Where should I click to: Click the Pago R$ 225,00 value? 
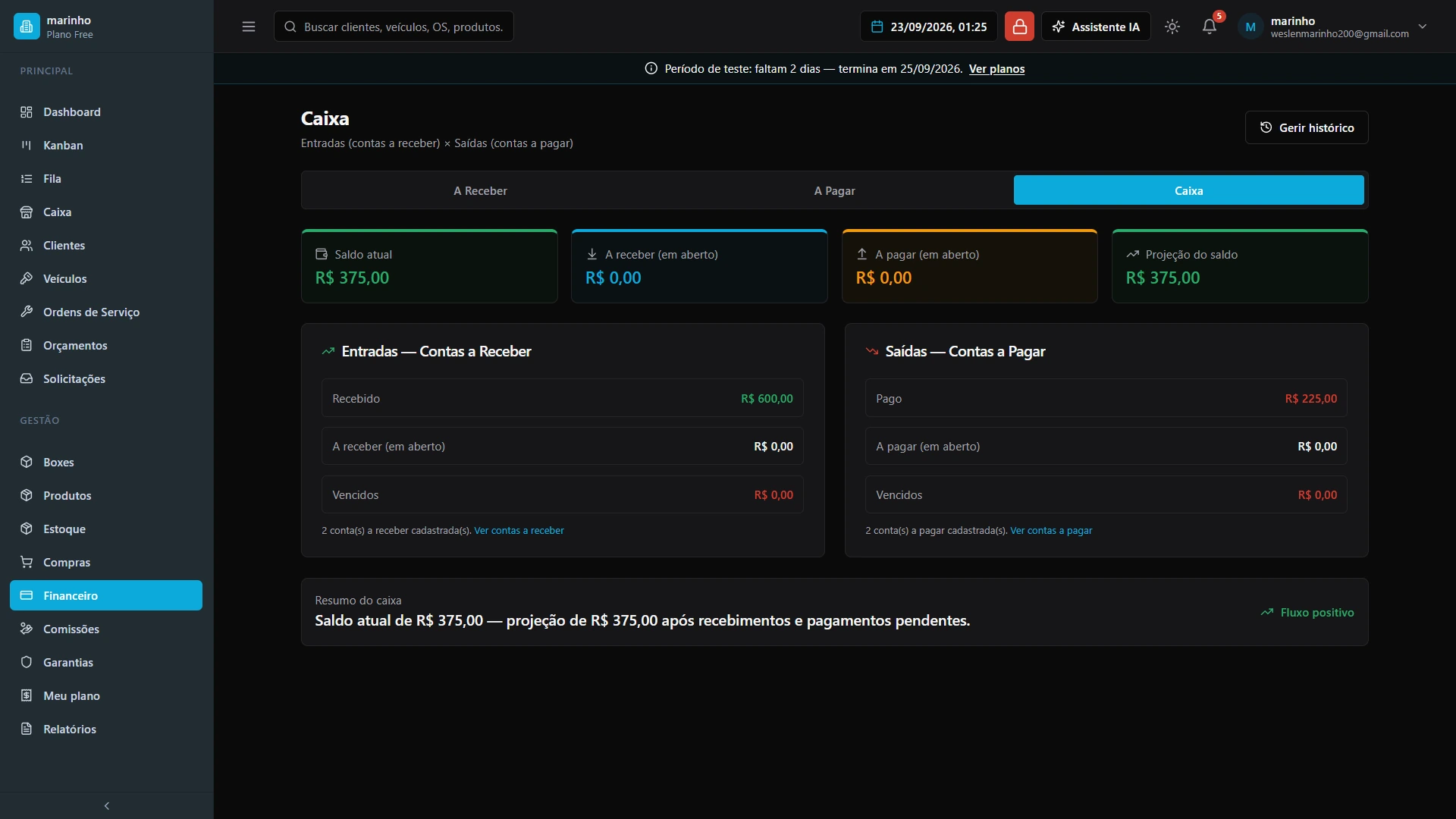1310,399
